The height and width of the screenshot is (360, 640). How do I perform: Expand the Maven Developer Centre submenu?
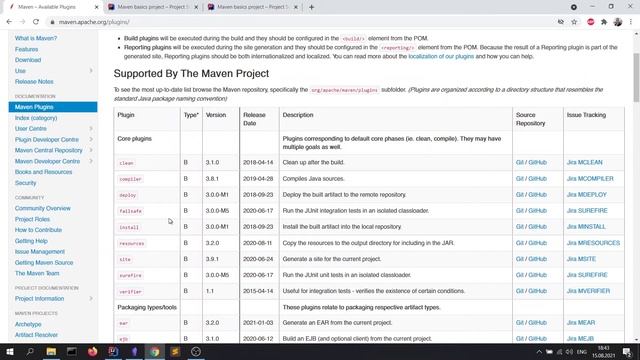(91, 161)
